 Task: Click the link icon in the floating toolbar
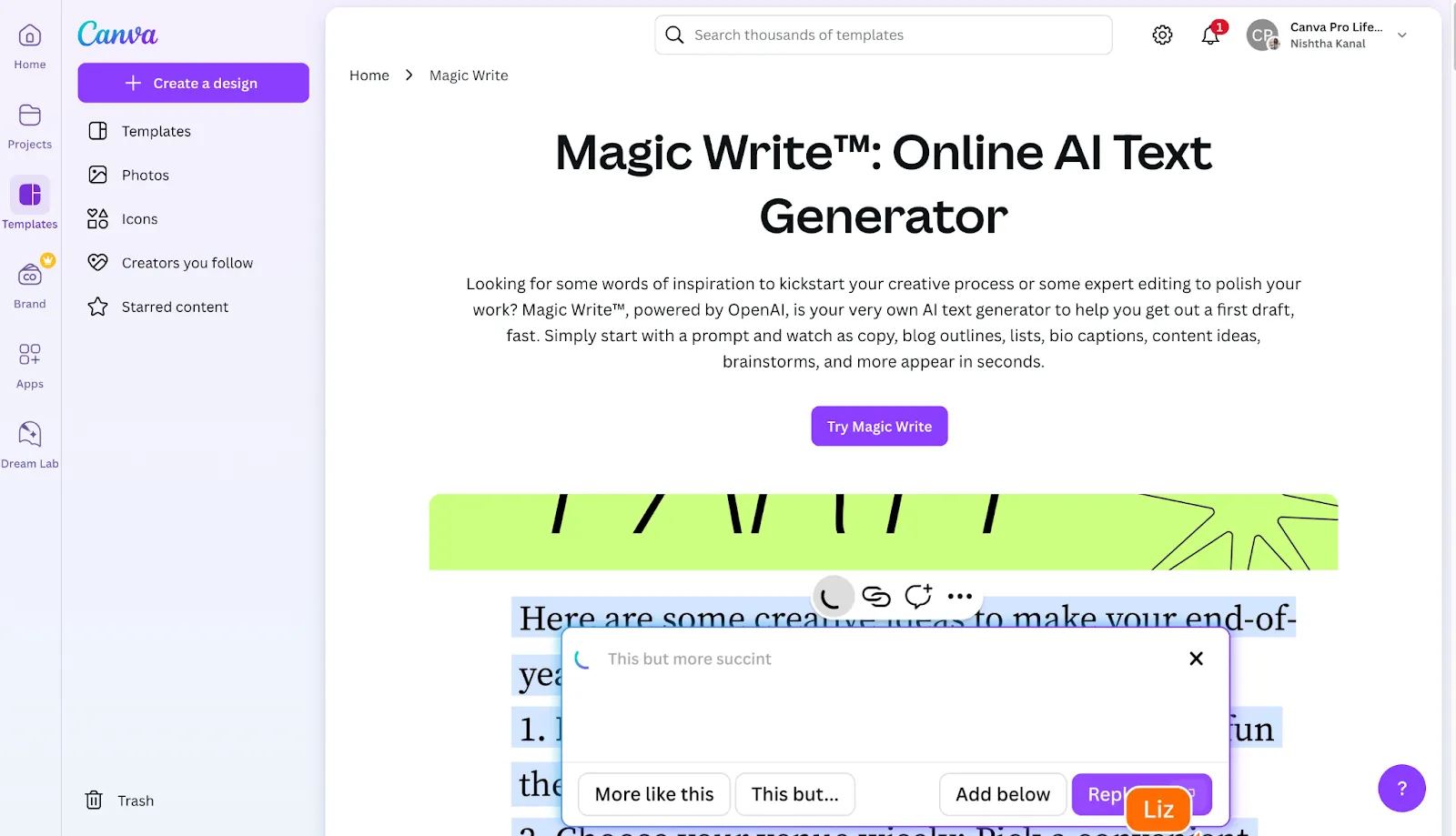[876, 597]
